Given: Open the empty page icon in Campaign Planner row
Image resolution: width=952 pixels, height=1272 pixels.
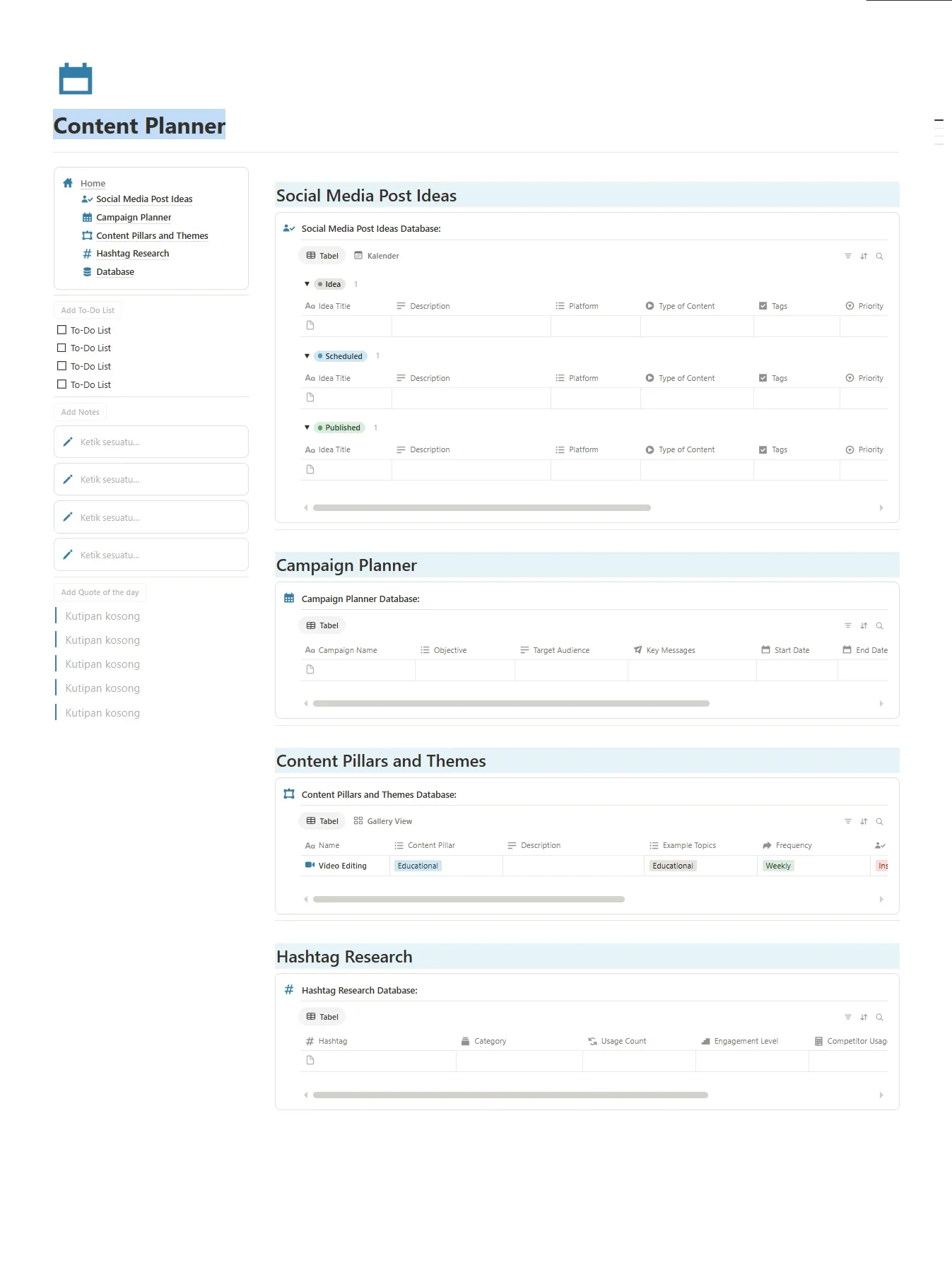Looking at the screenshot, I should point(310,669).
